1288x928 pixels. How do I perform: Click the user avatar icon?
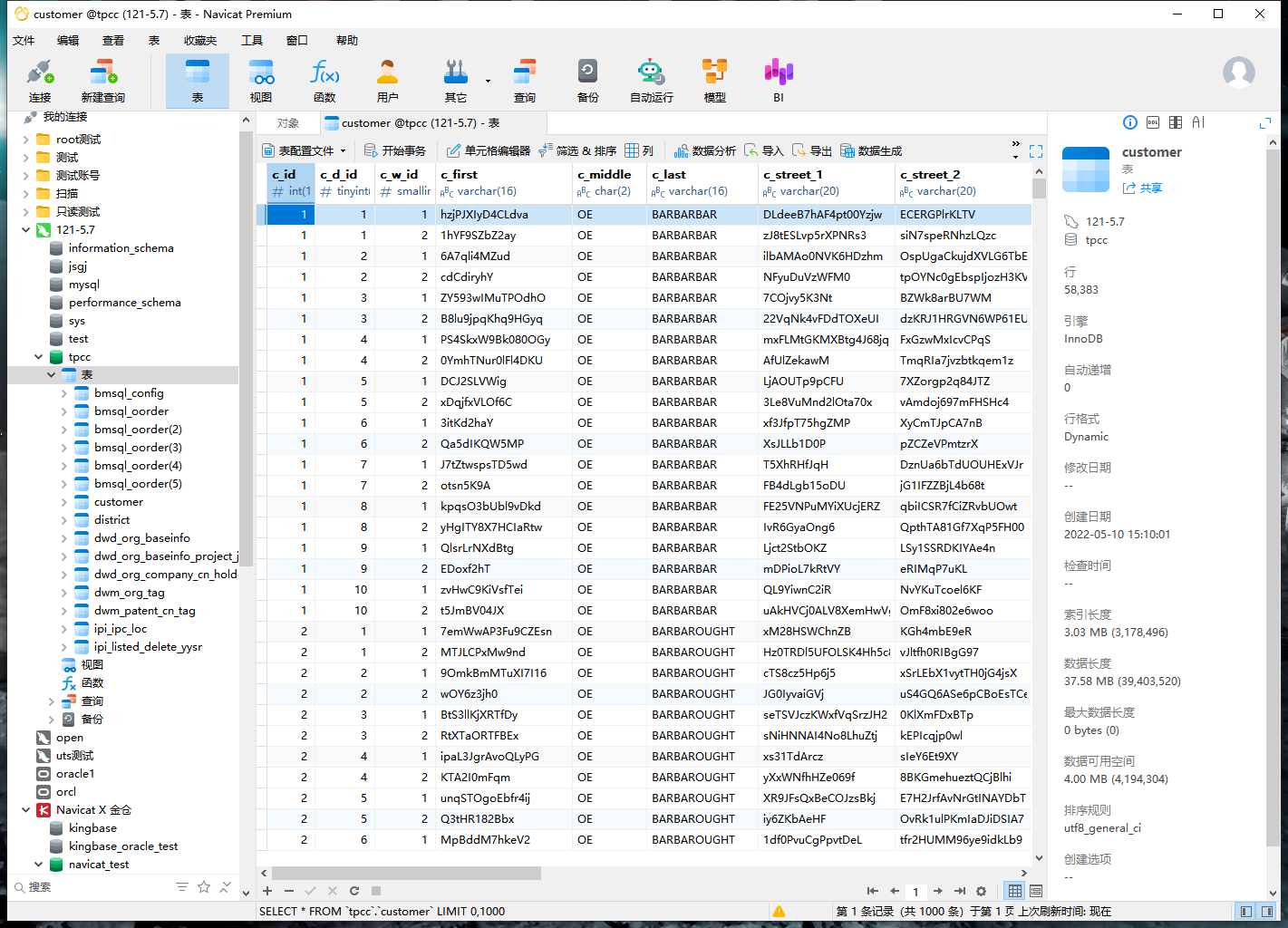tap(1239, 73)
